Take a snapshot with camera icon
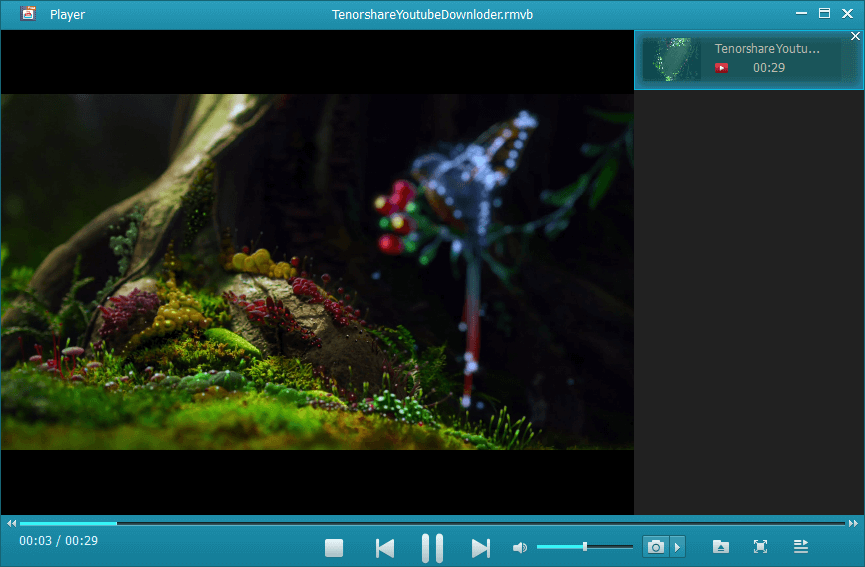The width and height of the screenshot is (865, 567). [x=655, y=547]
